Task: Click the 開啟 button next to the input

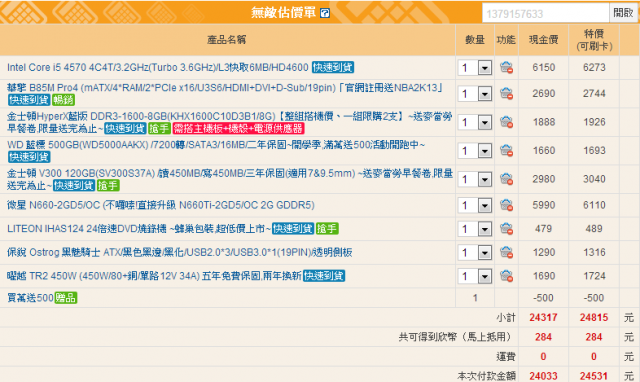Action: pos(623,13)
